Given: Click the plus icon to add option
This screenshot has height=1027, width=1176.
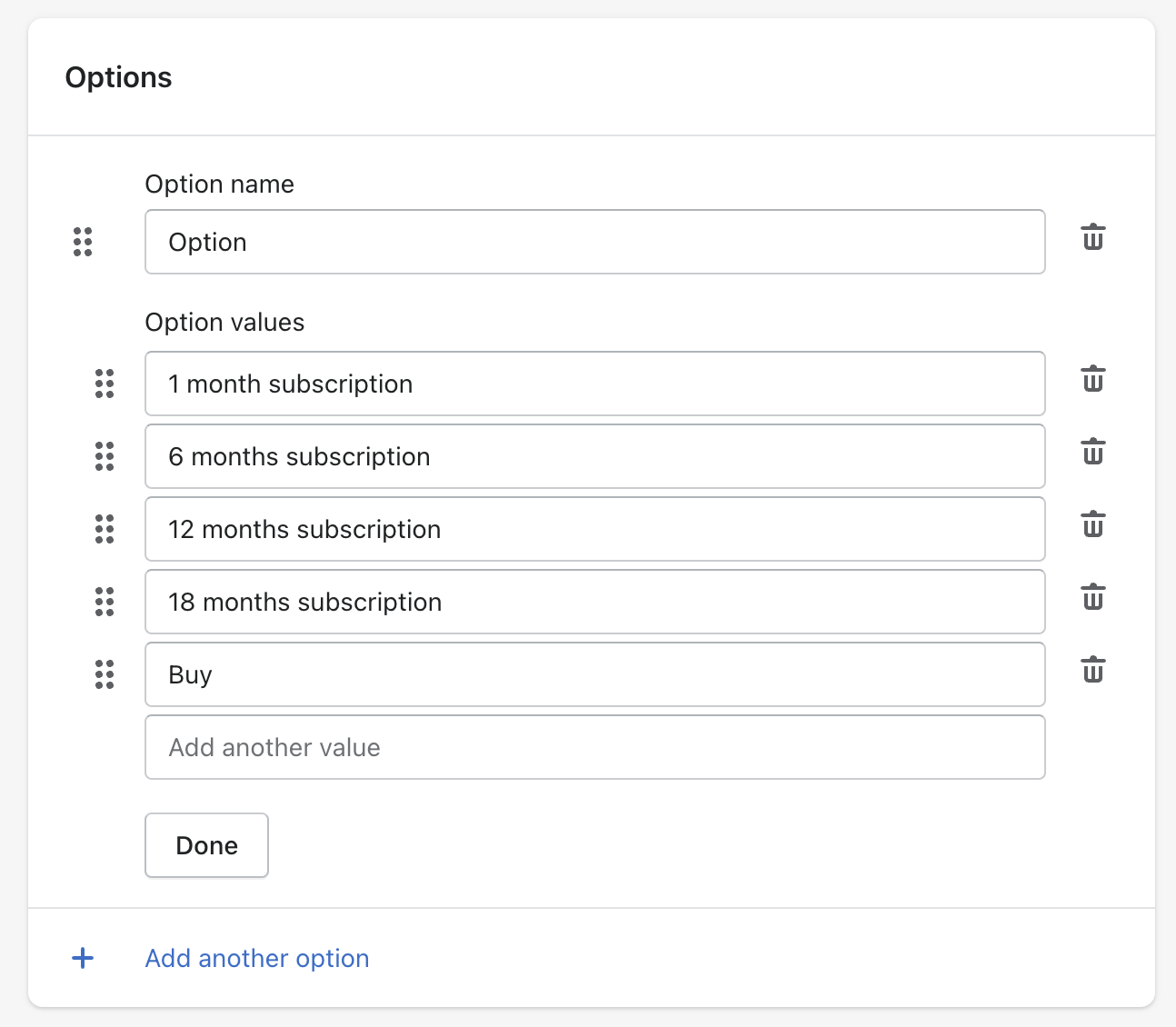Looking at the screenshot, I should coord(83,958).
